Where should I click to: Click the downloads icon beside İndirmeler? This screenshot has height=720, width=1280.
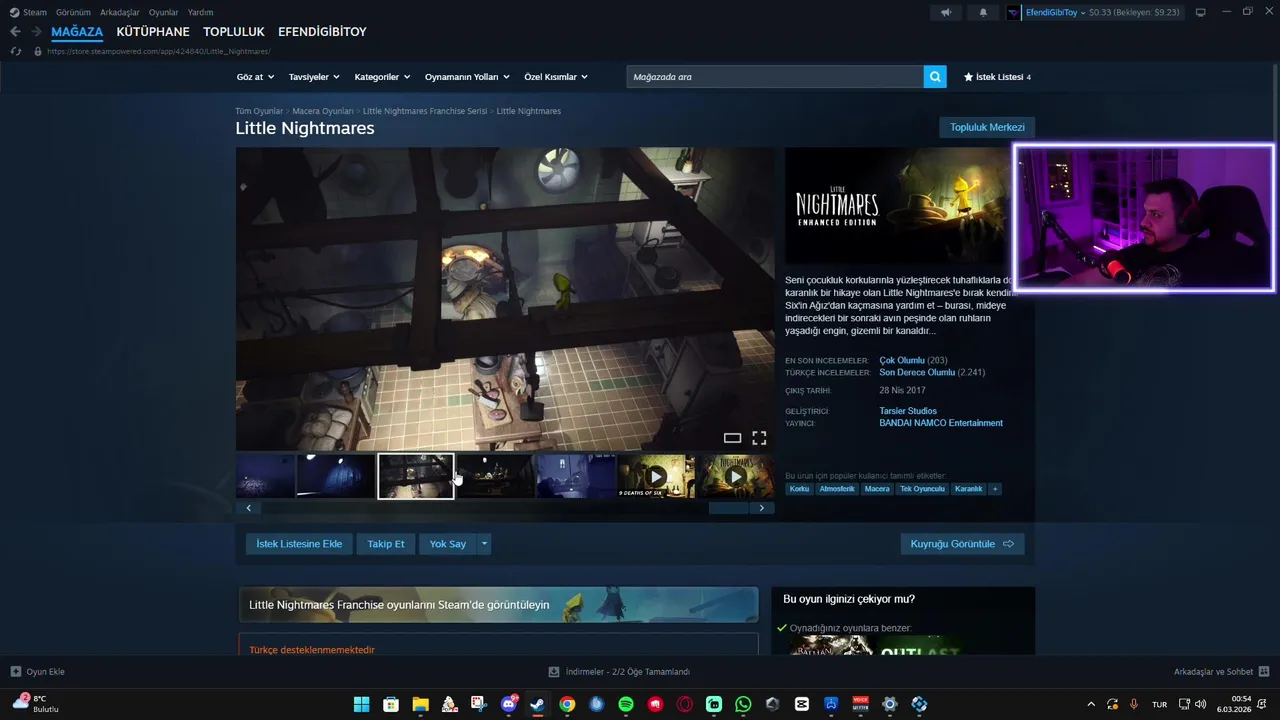(x=554, y=672)
